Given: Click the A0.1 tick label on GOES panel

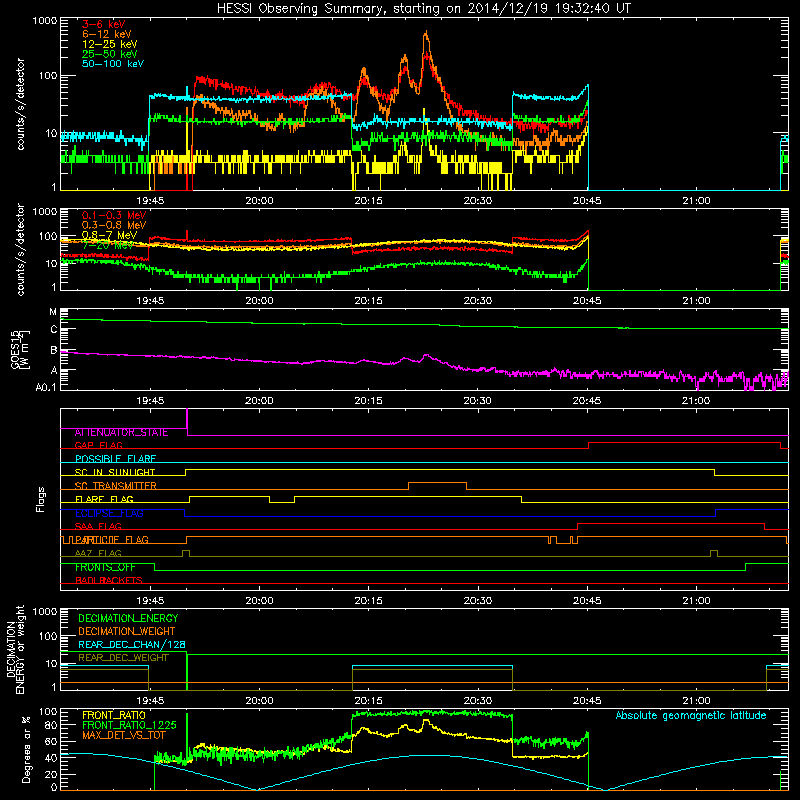Looking at the screenshot, I should (46, 387).
